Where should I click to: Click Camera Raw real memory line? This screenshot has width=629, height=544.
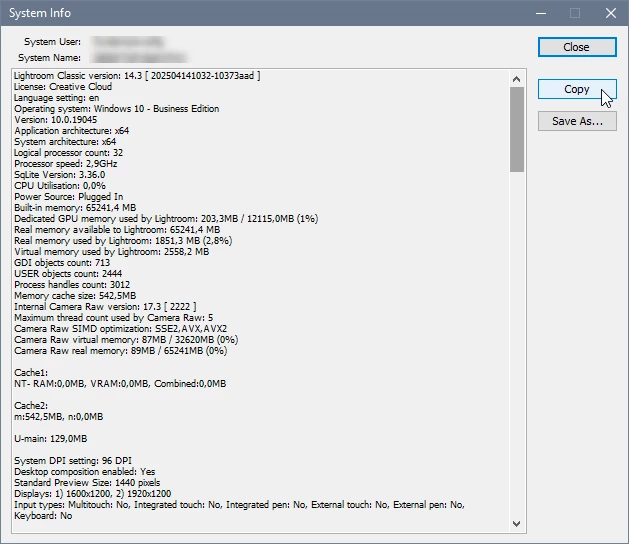[x=120, y=351]
